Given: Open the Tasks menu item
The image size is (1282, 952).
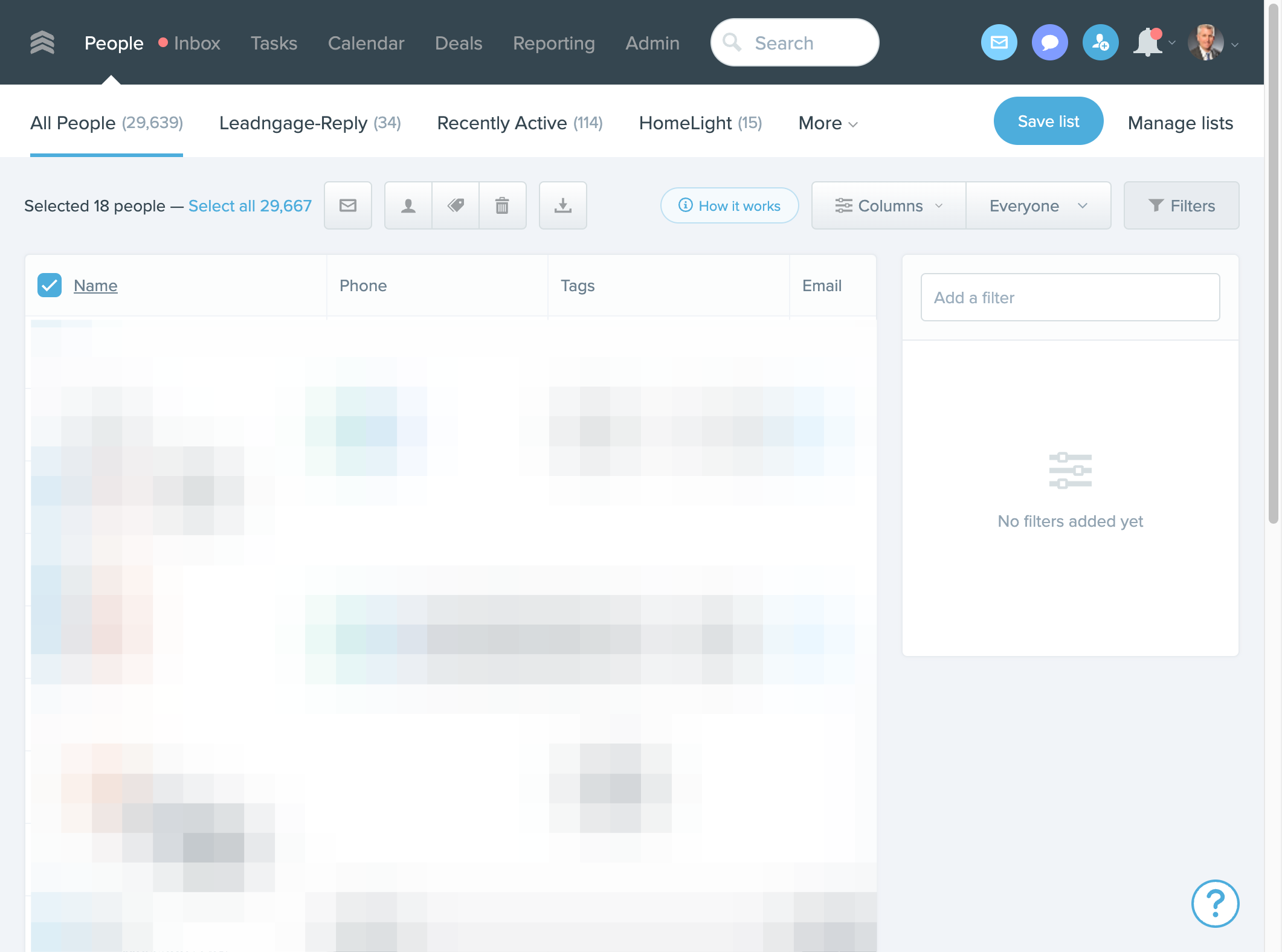Looking at the screenshot, I should click(x=274, y=43).
